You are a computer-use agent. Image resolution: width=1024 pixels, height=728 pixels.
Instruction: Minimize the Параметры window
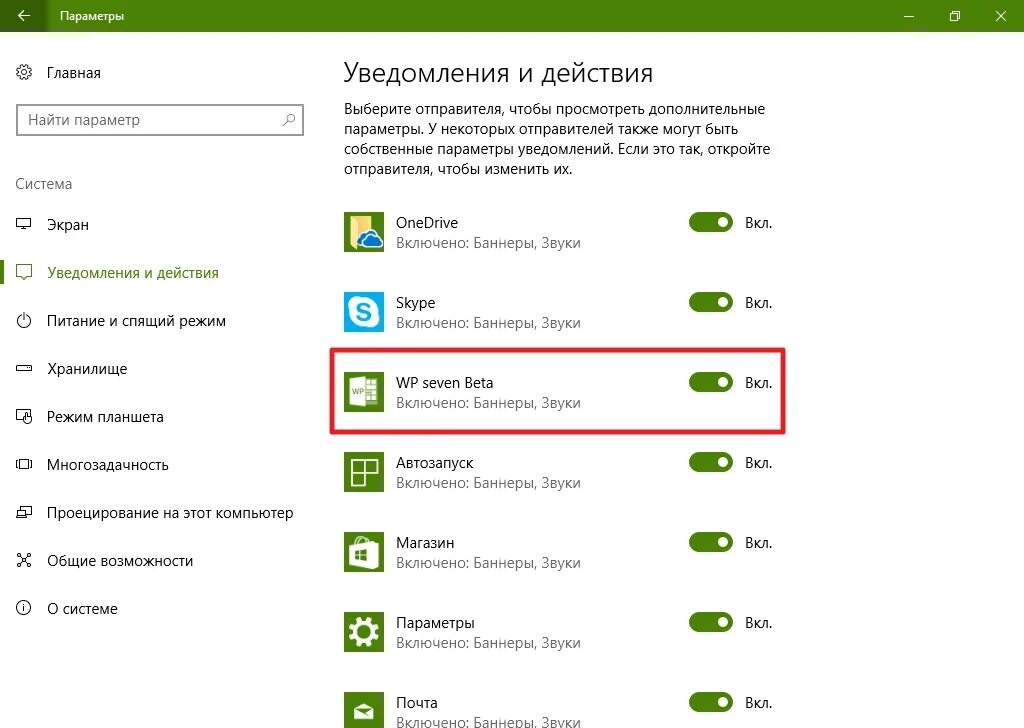[908, 16]
